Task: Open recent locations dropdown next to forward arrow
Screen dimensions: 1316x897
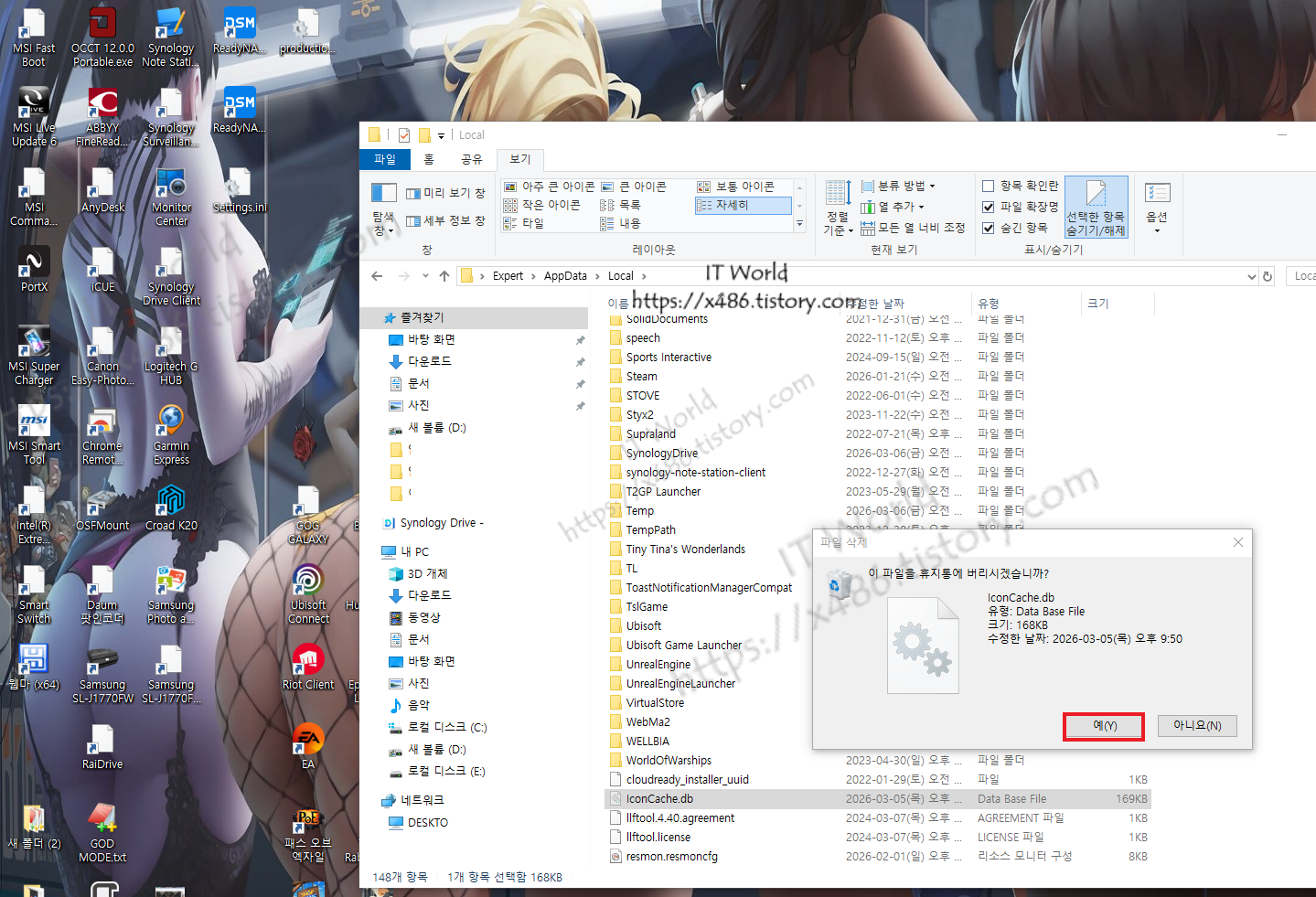Action: coord(425,275)
